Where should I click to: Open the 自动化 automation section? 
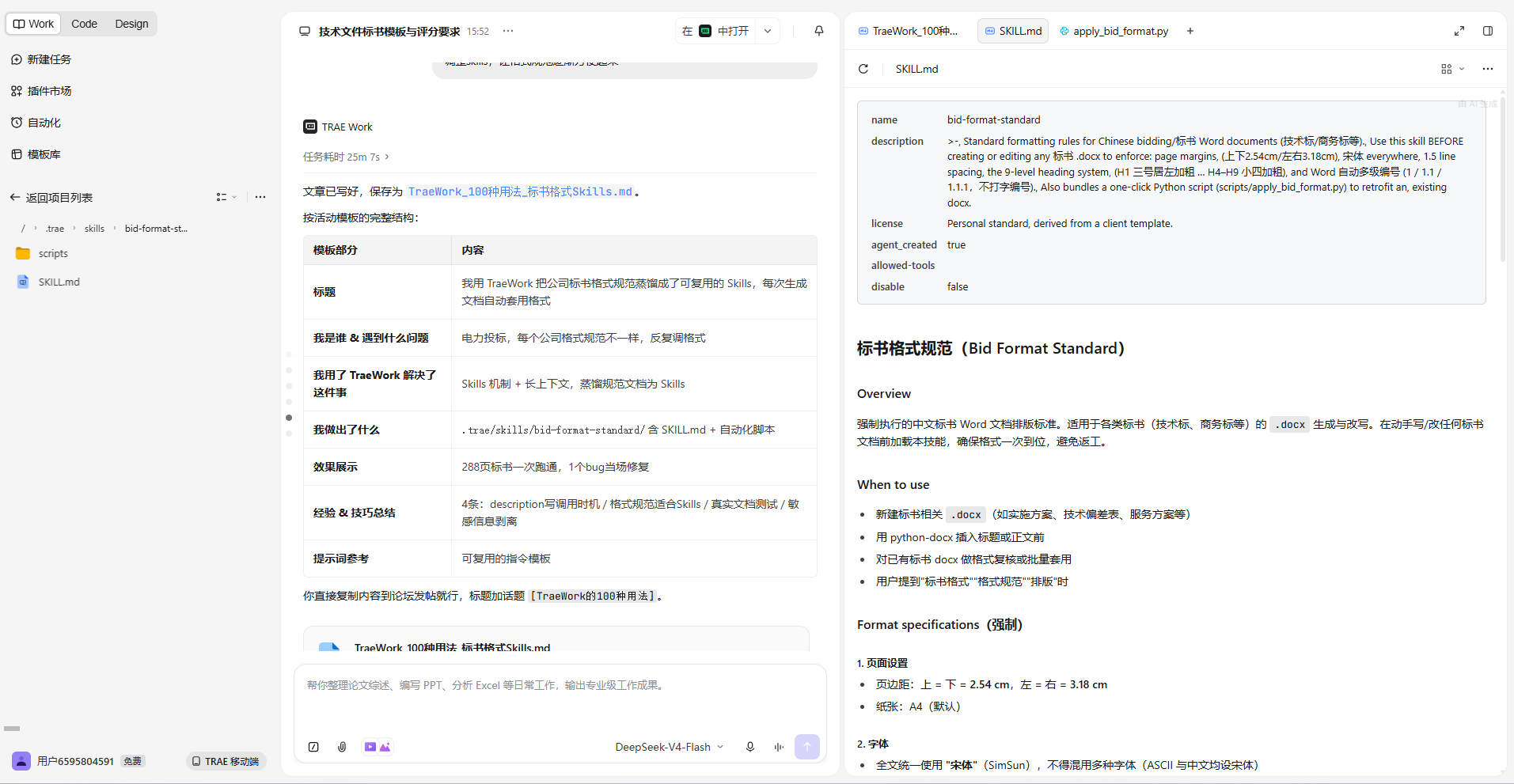(x=36, y=123)
